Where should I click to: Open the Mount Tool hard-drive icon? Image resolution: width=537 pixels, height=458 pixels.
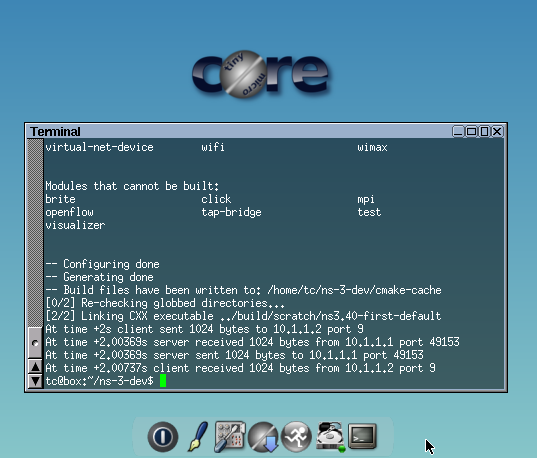click(330, 436)
